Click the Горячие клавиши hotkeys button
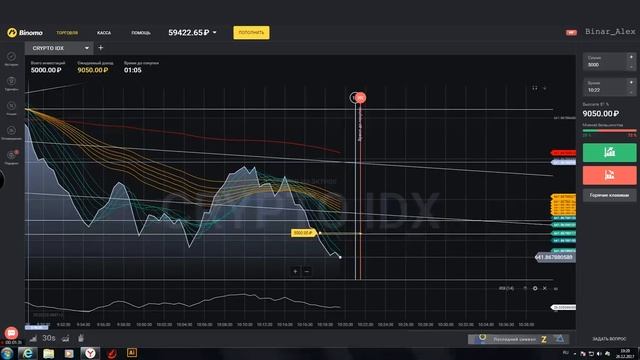 pos(609,196)
